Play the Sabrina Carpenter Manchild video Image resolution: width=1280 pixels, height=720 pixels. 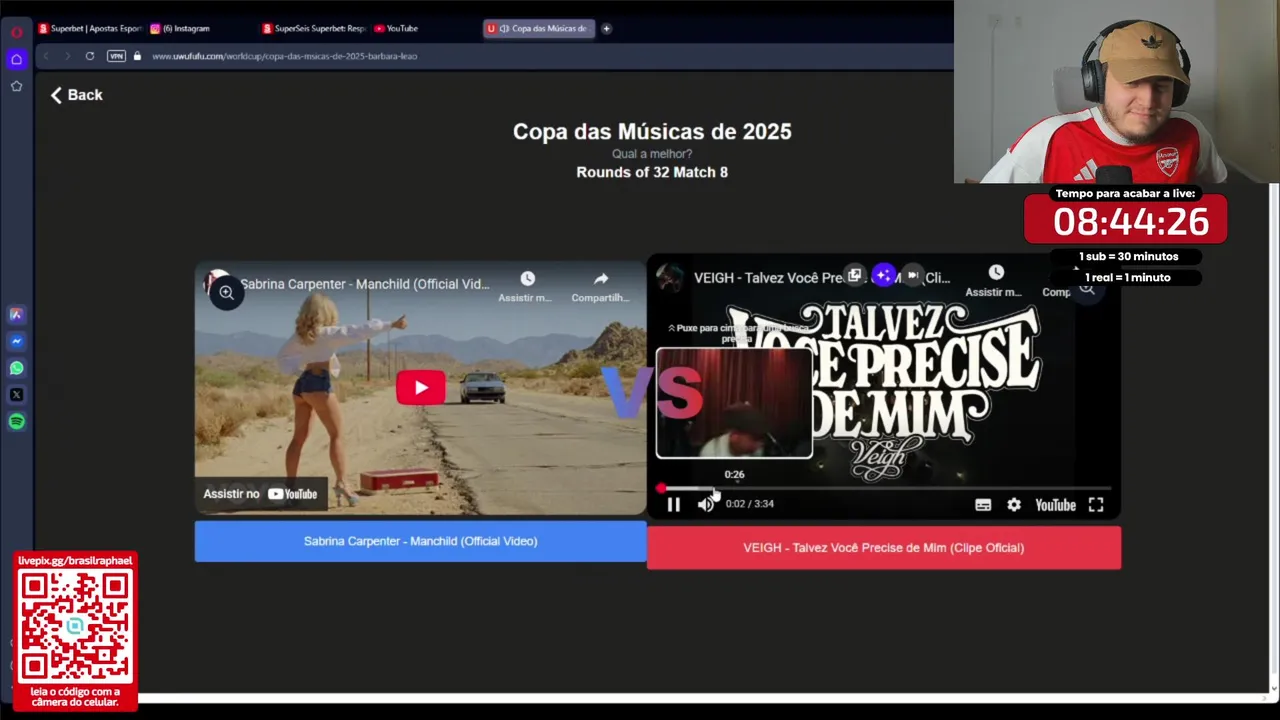421,388
